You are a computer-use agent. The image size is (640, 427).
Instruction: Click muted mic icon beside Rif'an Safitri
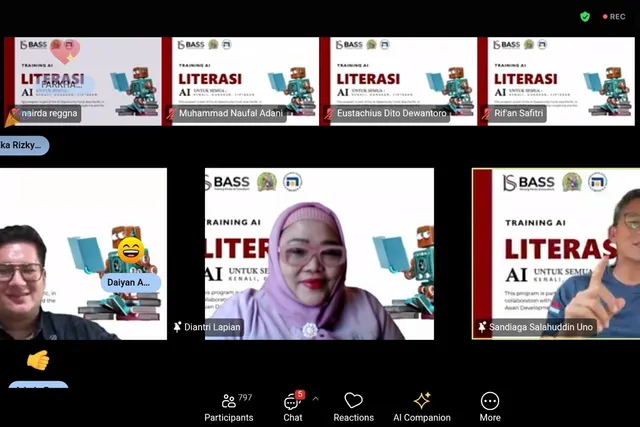(487, 113)
